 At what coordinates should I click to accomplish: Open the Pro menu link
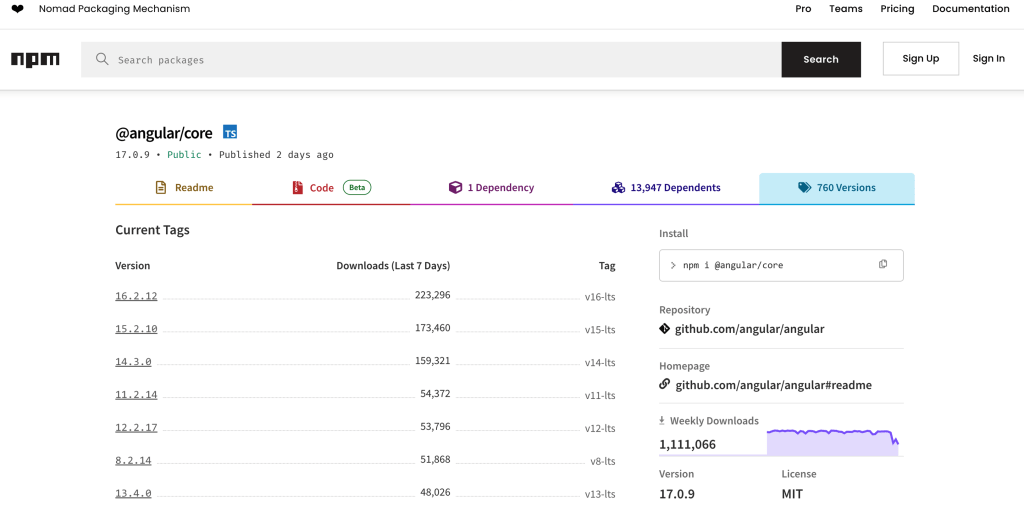[803, 9]
